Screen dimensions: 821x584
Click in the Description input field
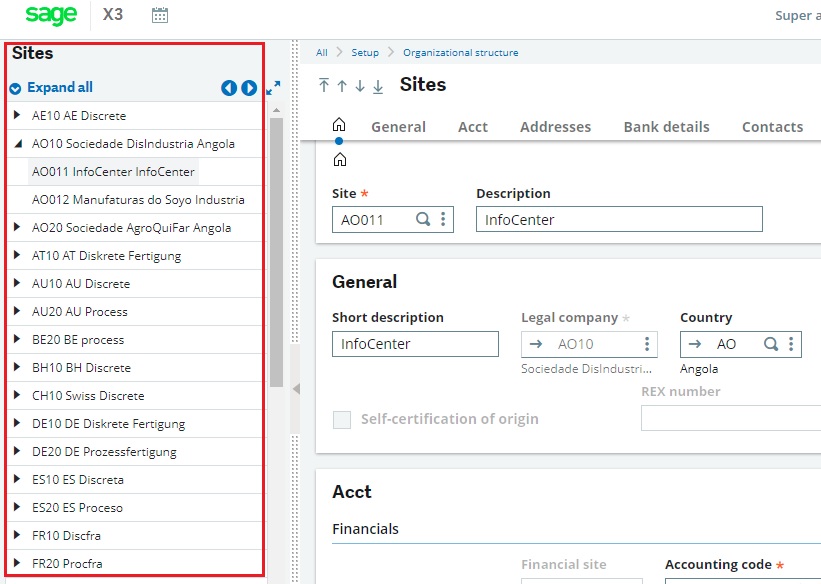(618, 218)
